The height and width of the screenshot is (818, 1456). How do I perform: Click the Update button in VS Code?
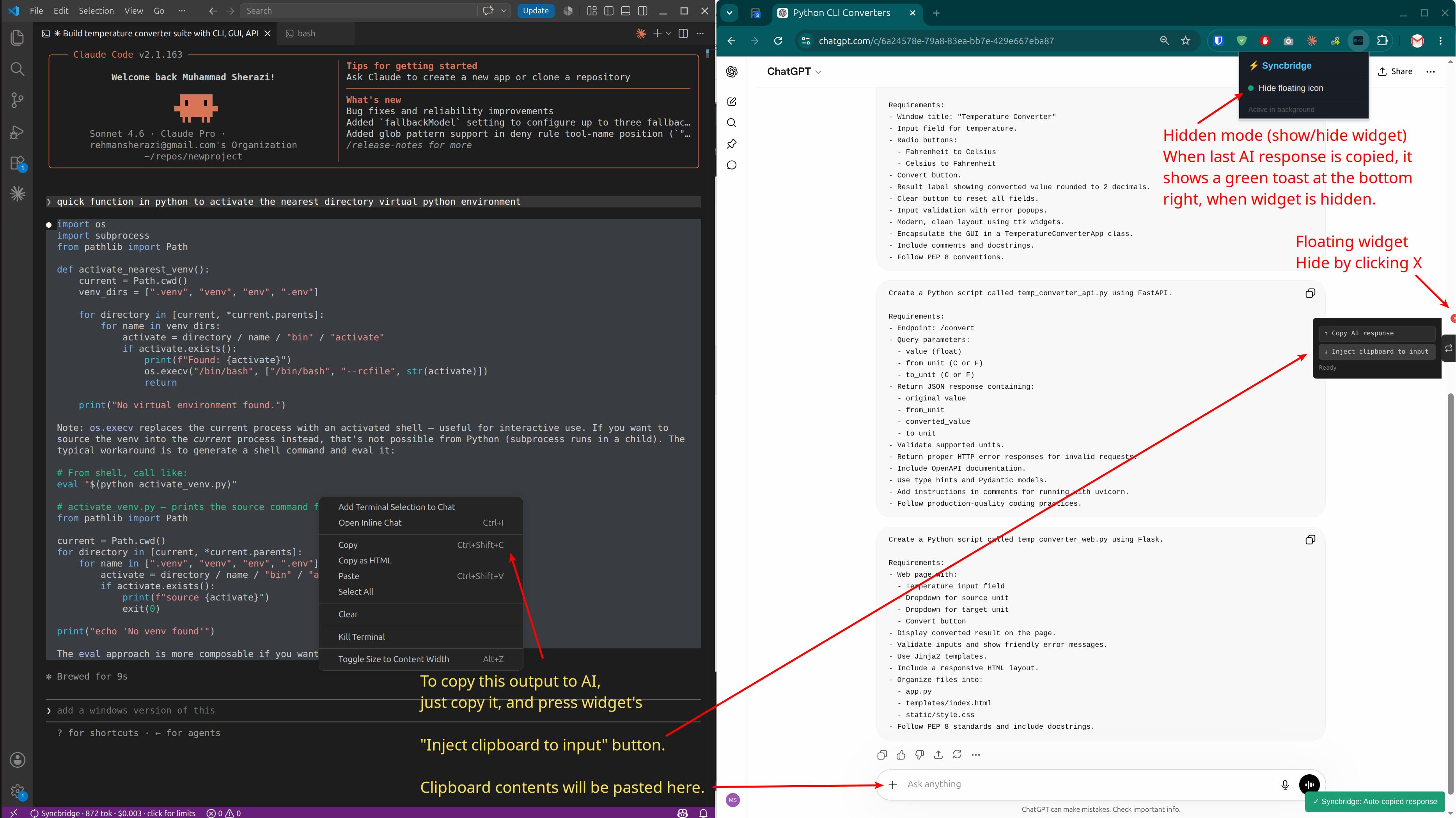535,11
